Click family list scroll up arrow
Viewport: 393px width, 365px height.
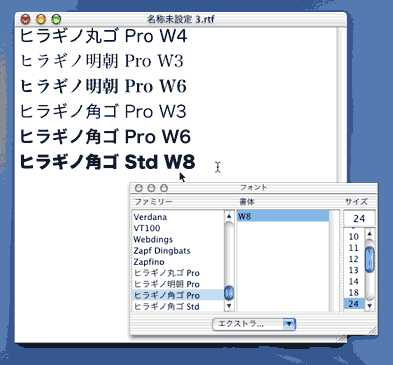click(229, 216)
